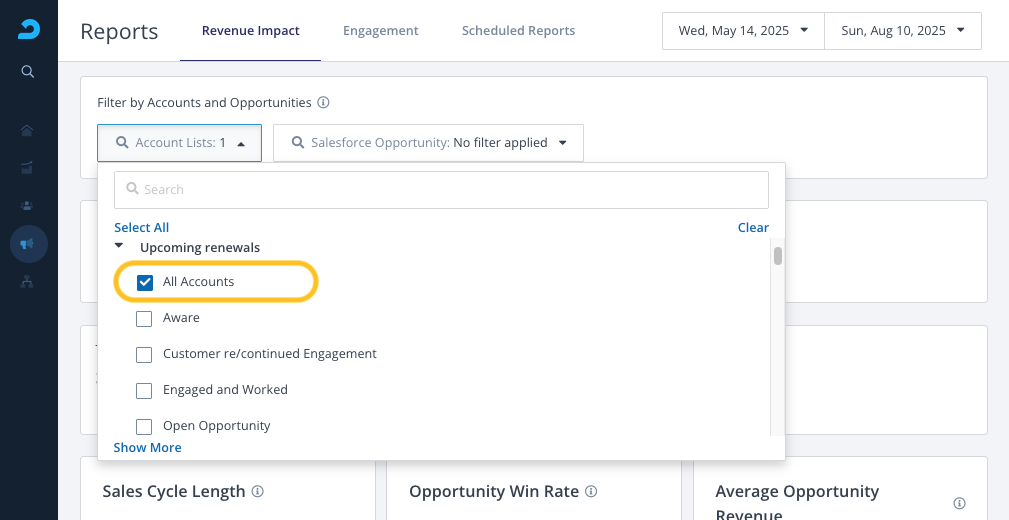Click the megaphone sidebar icon
Image resolution: width=1009 pixels, height=520 pixels.
28,244
